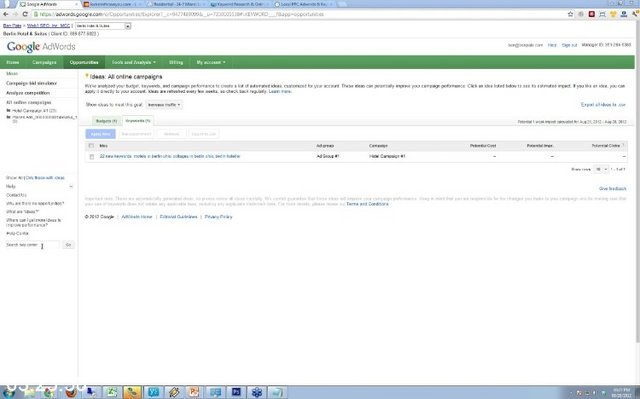640x399 pixels.
Task: Open Analyze competition in sidebar
Action: click(x=28, y=93)
